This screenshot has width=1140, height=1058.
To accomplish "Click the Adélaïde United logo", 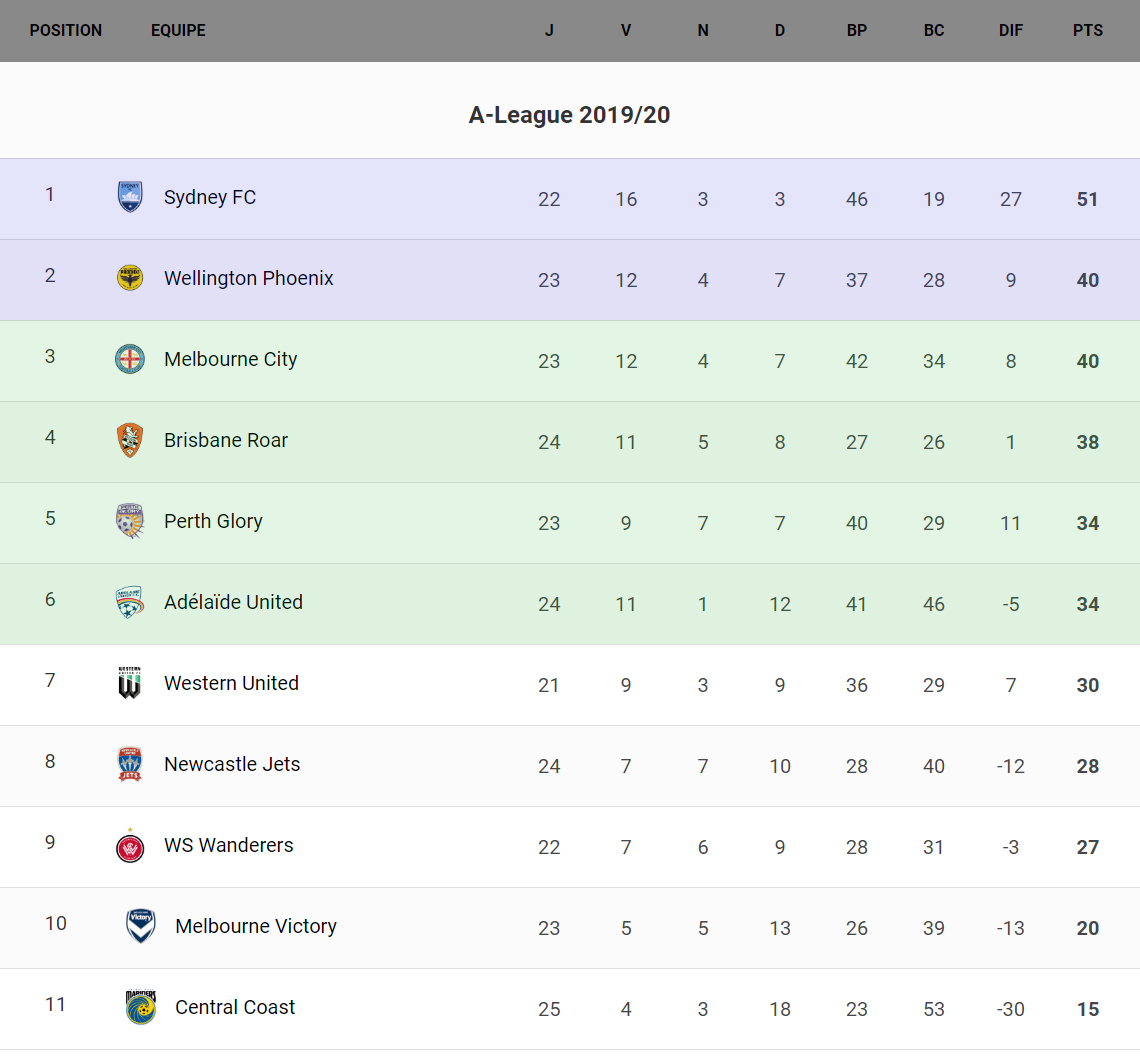I will coord(130,602).
